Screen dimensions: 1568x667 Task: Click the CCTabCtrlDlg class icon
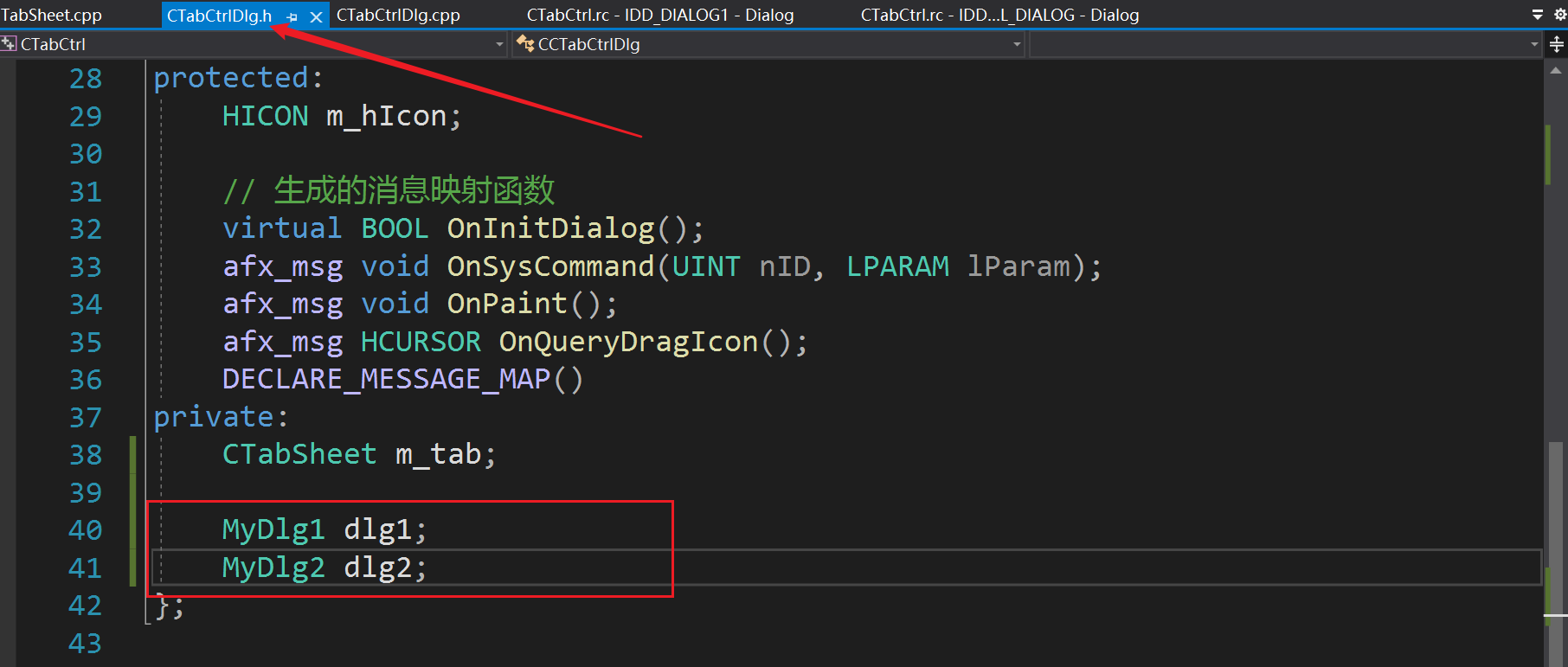tap(524, 43)
